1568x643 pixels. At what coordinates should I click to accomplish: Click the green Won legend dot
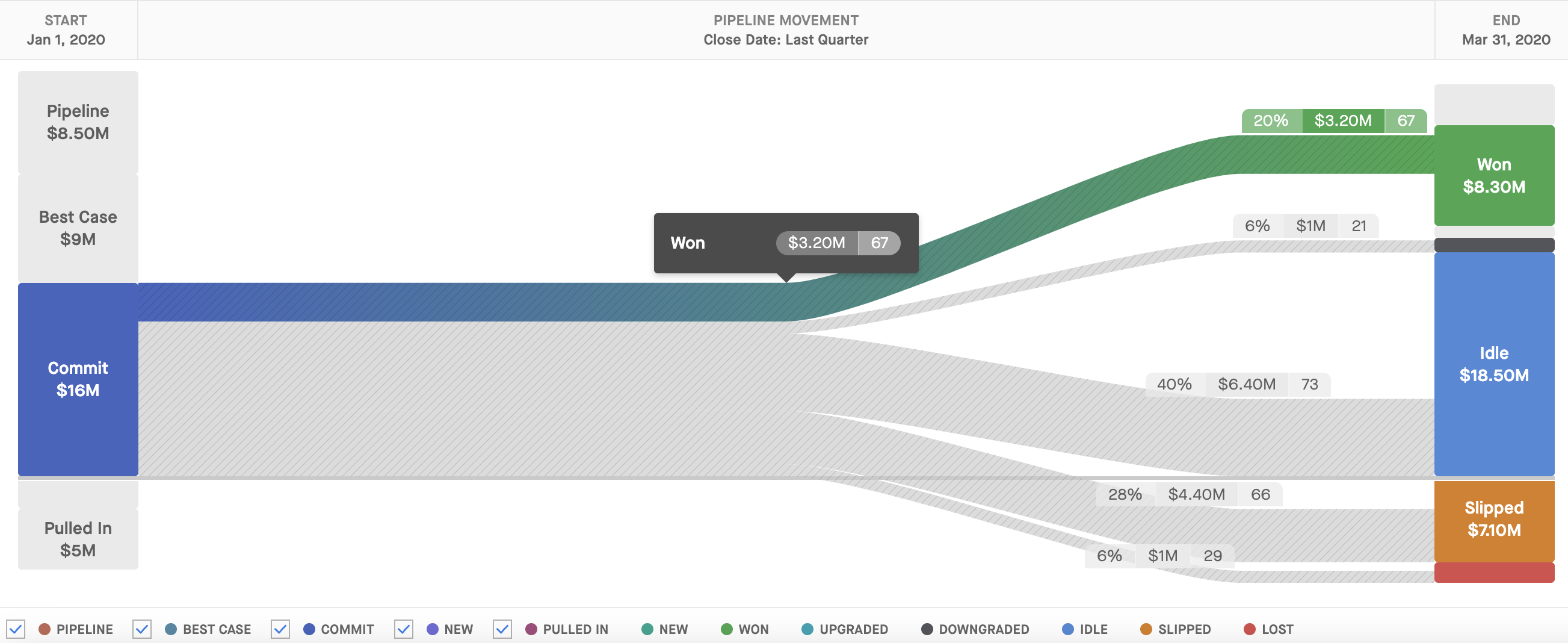[727, 629]
